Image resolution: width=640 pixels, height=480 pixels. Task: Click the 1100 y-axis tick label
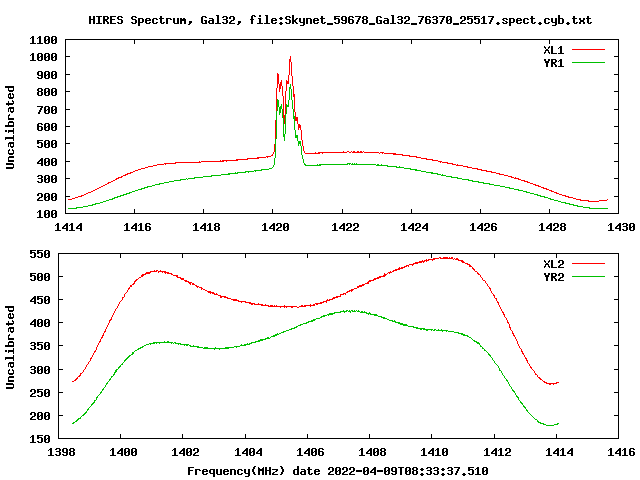[x=43, y=40]
